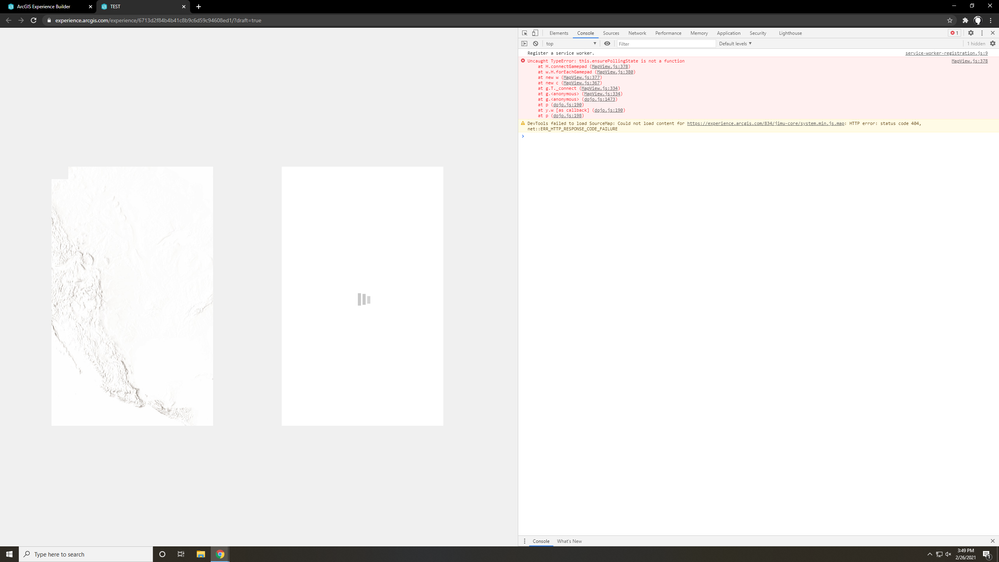Viewport: 999px width, 562px height.
Task: Close the bottom DevTools drawer
Action: coord(992,541)
